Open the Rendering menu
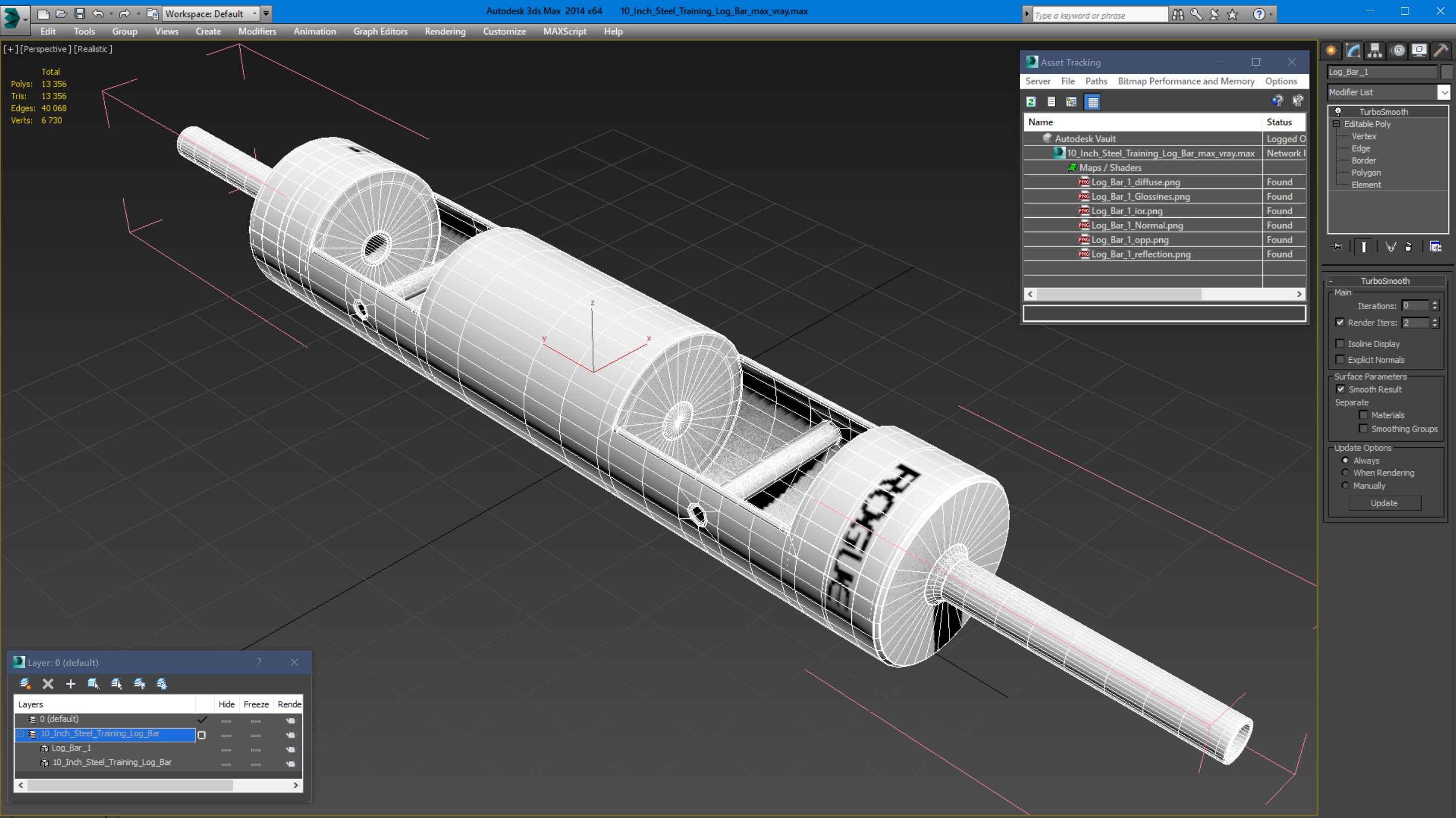Viewport: 1456px width, 818px height. (x=445, y=32)
